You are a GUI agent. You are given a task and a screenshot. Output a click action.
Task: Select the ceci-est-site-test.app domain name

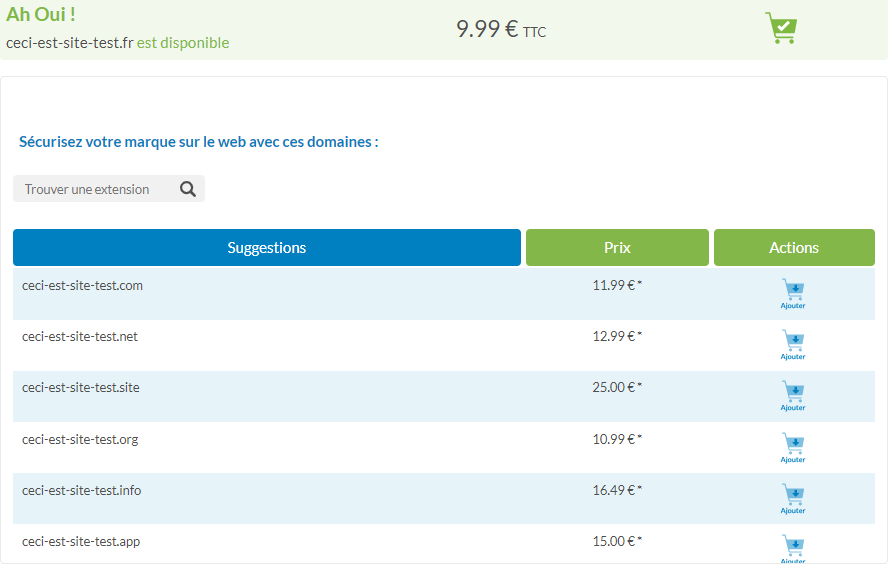[81, 542]
